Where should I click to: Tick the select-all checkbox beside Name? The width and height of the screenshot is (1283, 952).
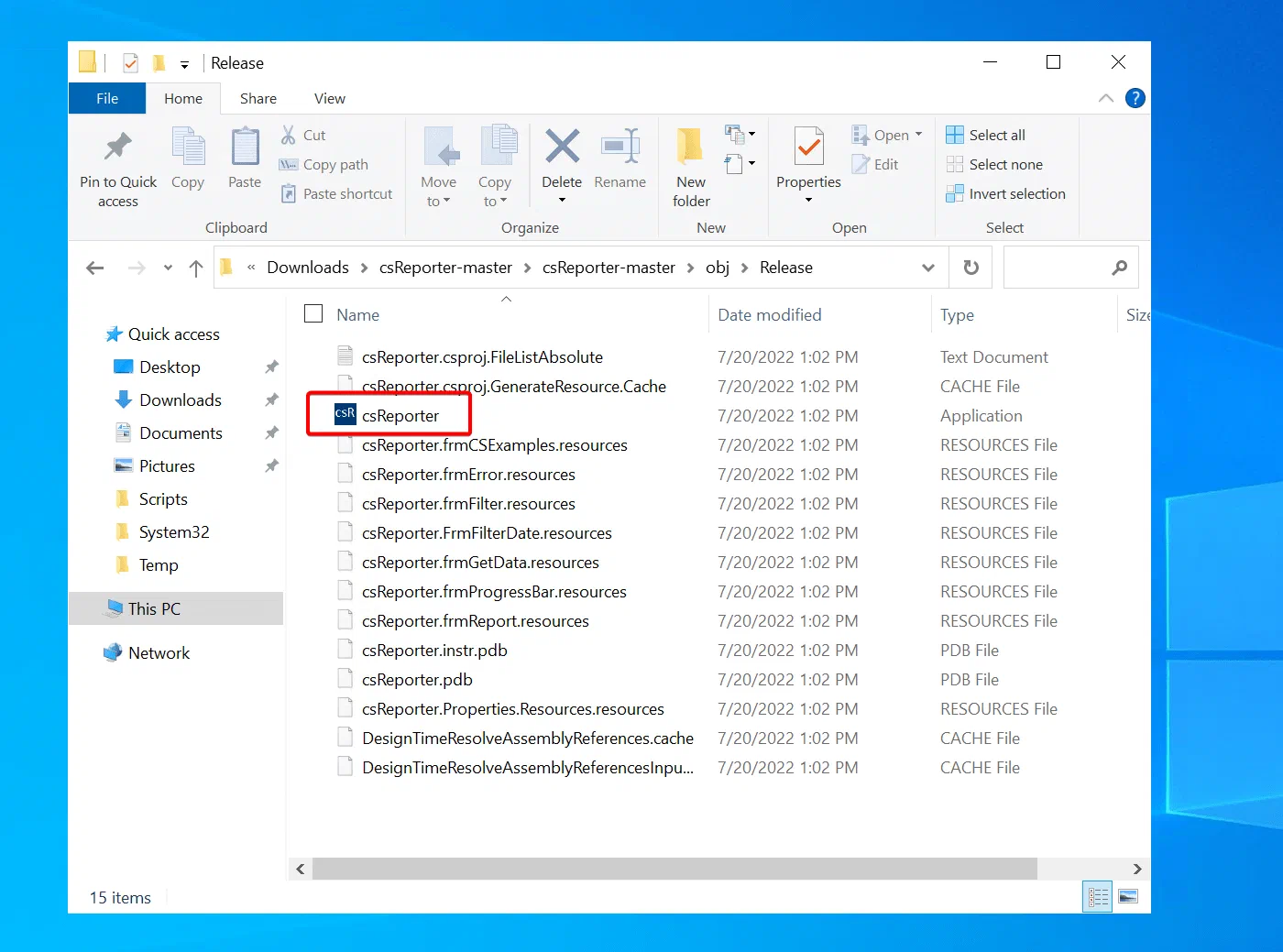(313, 314)
